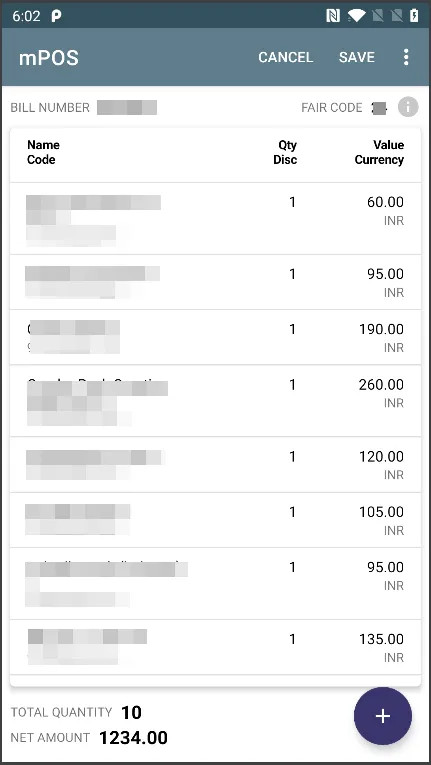Image resolution: width=431 pixels, height=765 pixels.
Task: Tap the Wi-Fi status bar icon
Action: (357, 16)
